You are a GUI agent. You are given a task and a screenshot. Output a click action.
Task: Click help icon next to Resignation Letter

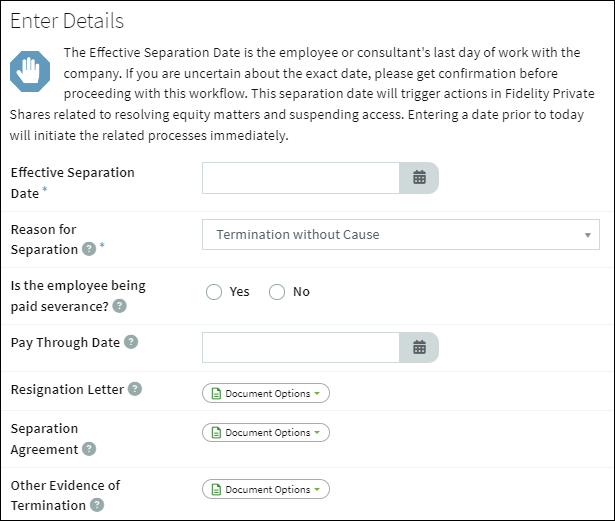(135, 389)
